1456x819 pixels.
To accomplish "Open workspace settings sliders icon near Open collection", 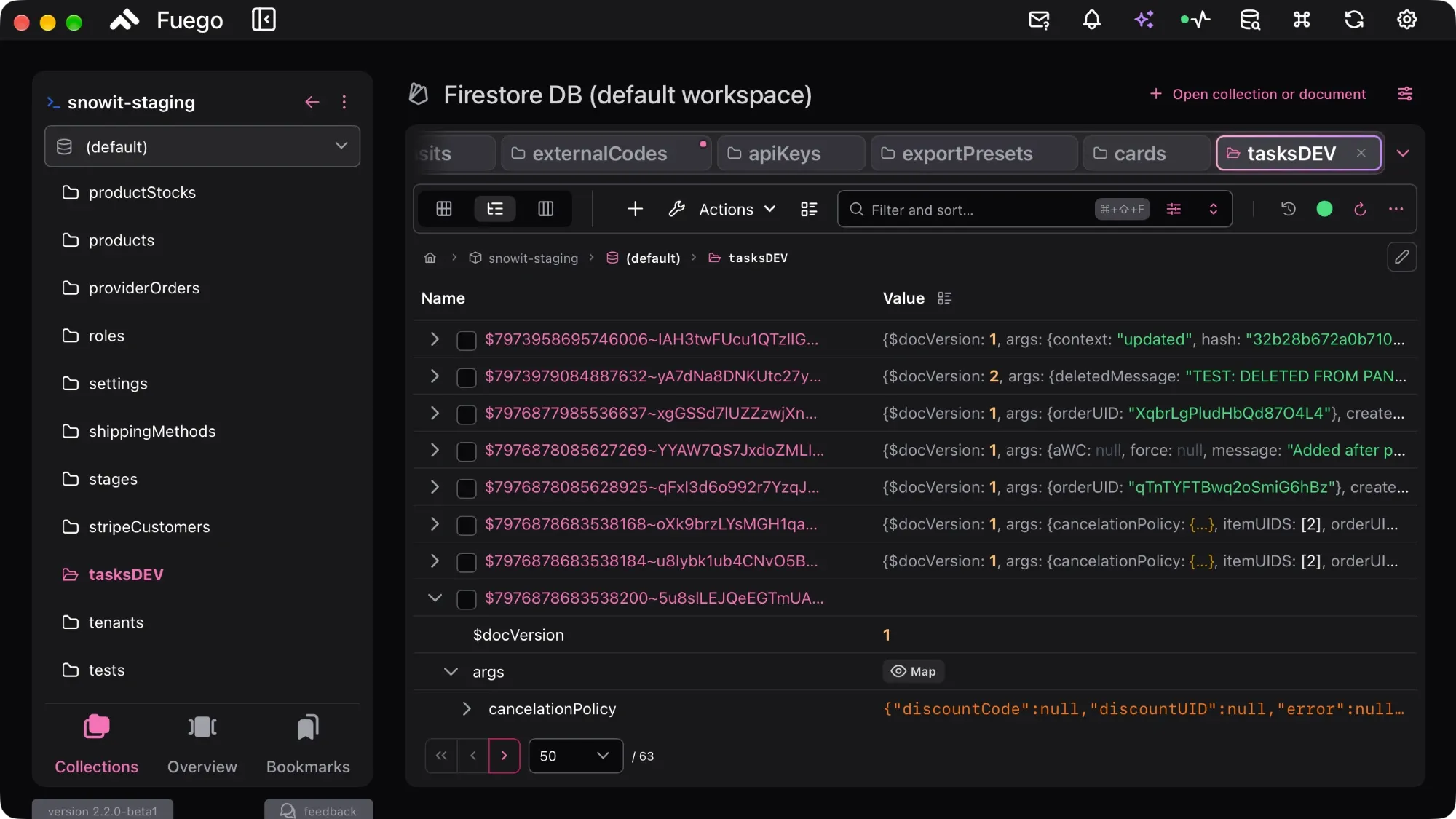I will [x=1405, y=94].
